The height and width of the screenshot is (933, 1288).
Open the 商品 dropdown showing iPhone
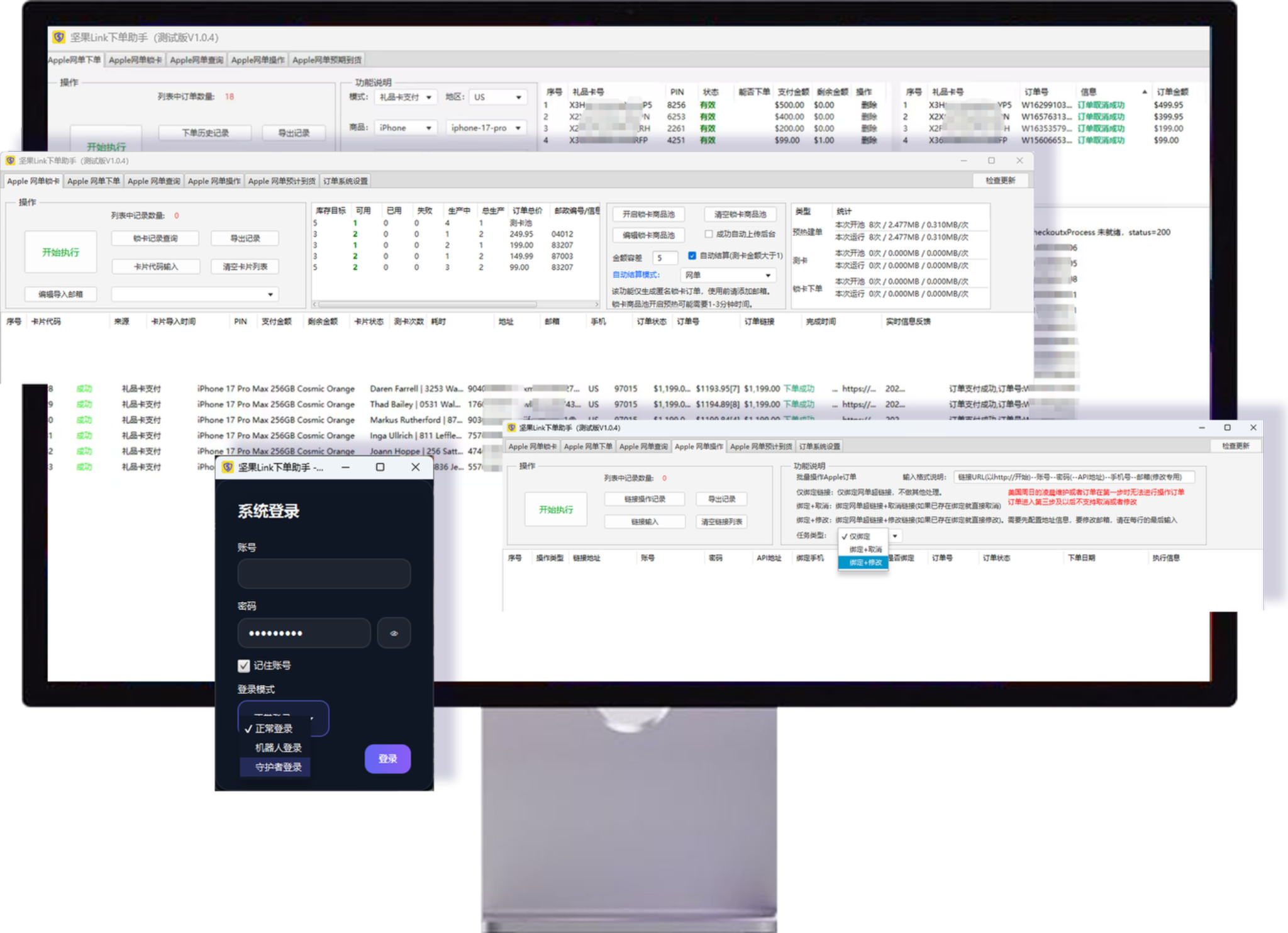tap(404, 128)
